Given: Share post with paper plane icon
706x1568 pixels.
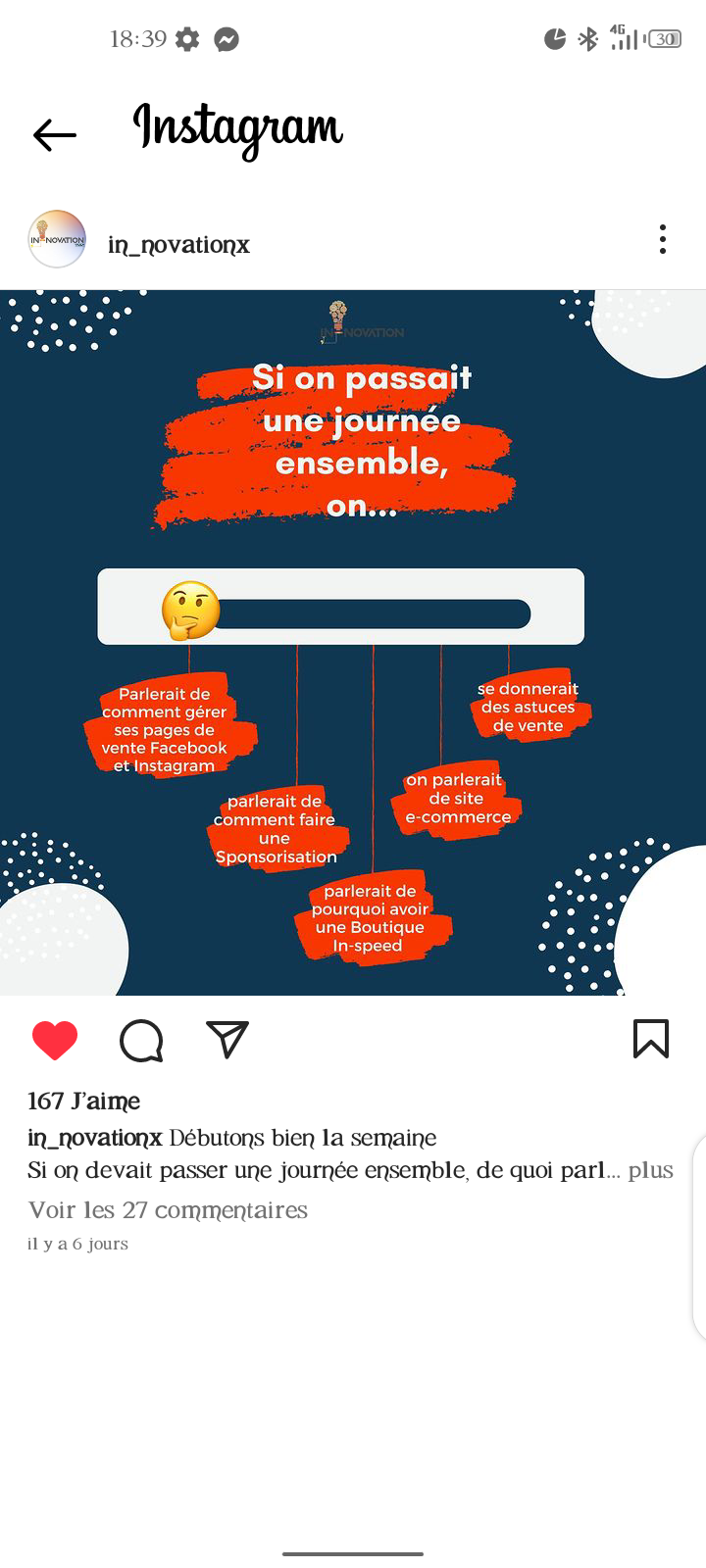Looking at the screenshot, I should (227, 1039).
